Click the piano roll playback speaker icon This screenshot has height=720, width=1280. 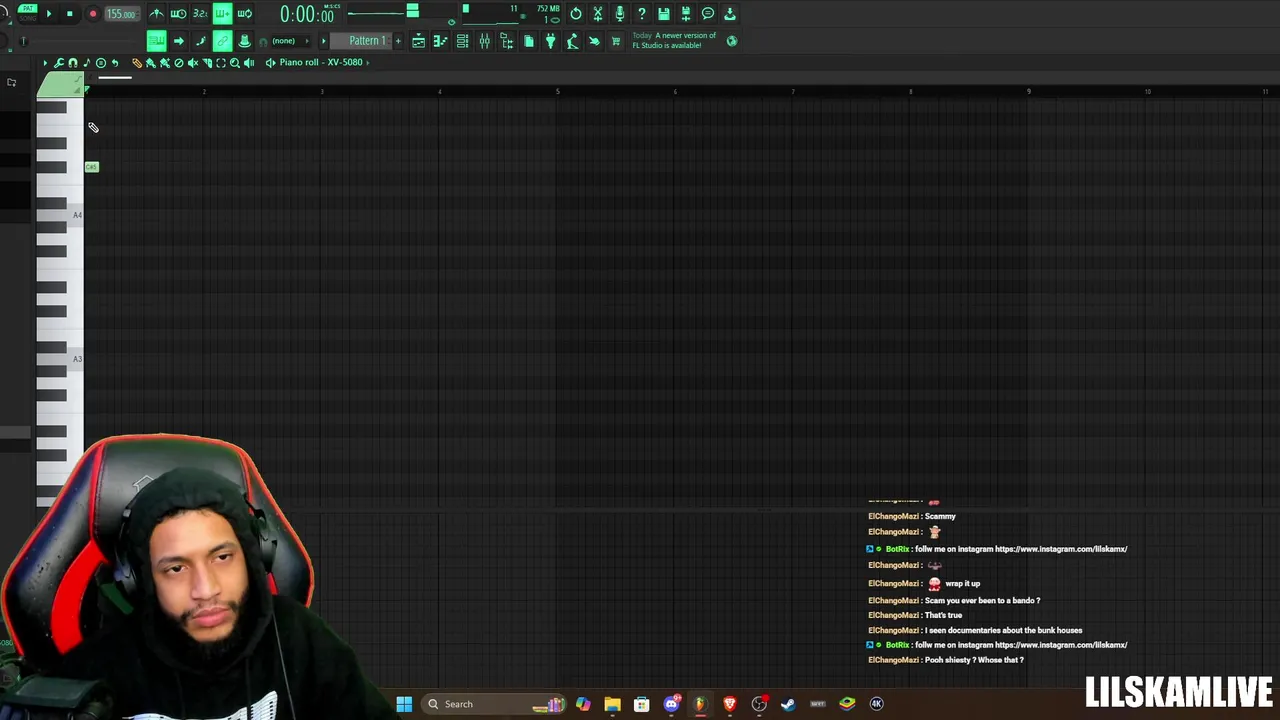[x=249, y=63]
